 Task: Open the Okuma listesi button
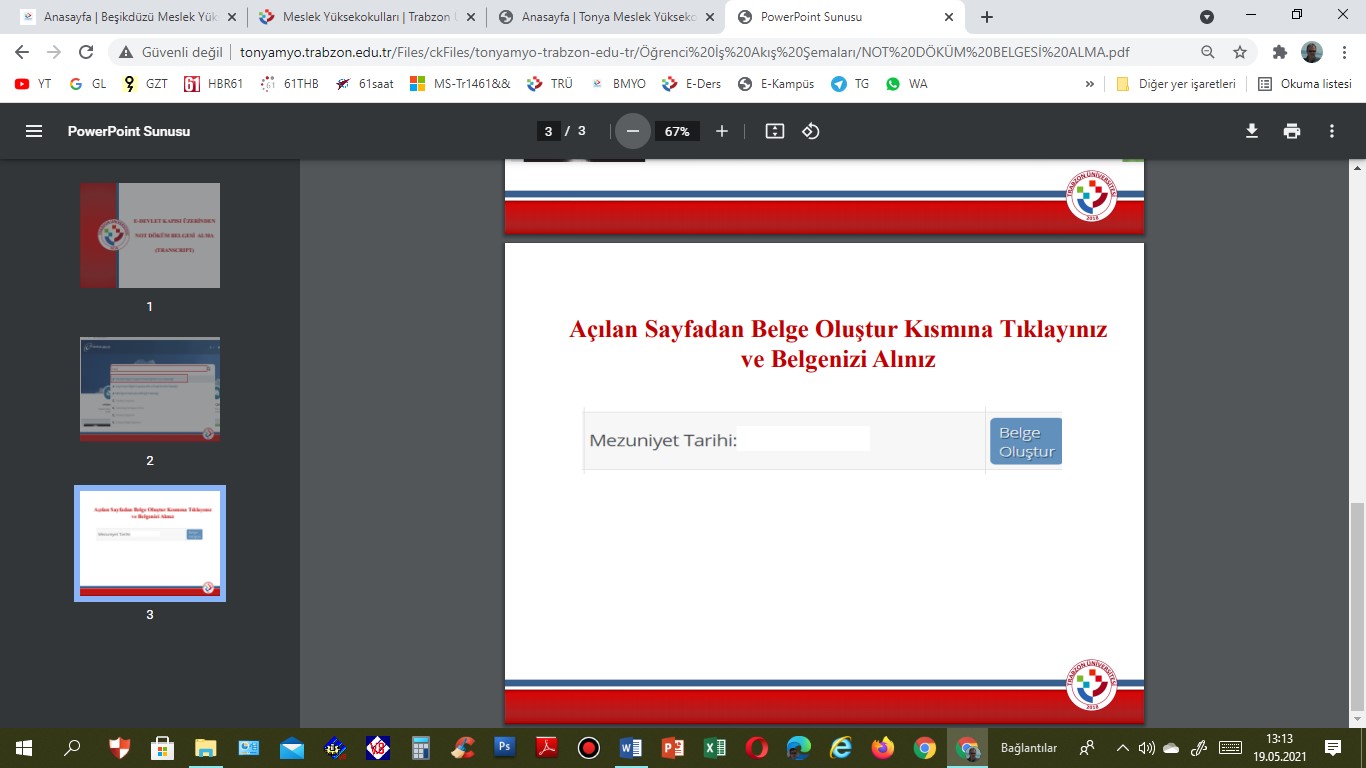[1305, 84]
